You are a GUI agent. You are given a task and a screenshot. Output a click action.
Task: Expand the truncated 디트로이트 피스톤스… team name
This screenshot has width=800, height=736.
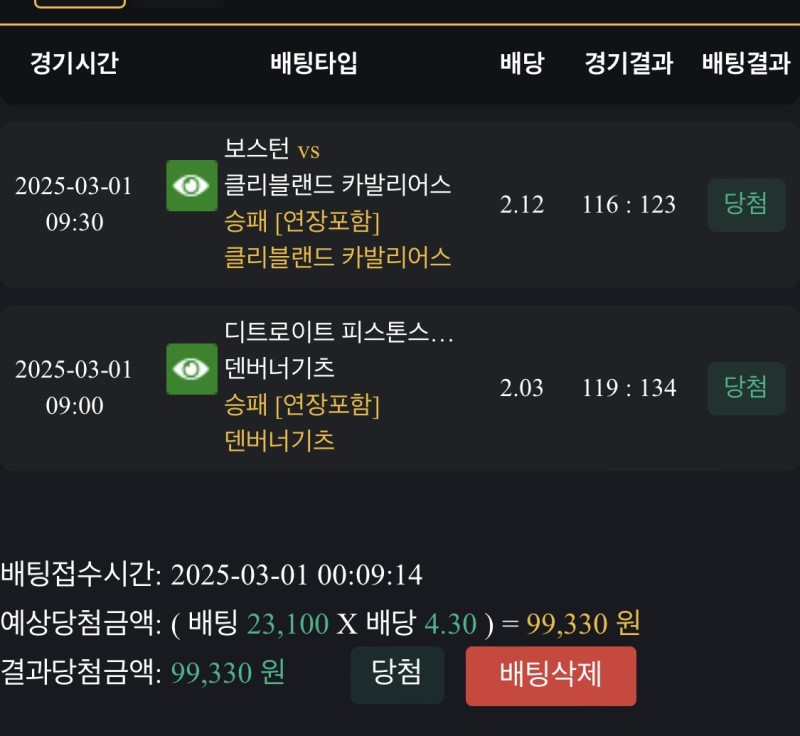tap(339, 332)
